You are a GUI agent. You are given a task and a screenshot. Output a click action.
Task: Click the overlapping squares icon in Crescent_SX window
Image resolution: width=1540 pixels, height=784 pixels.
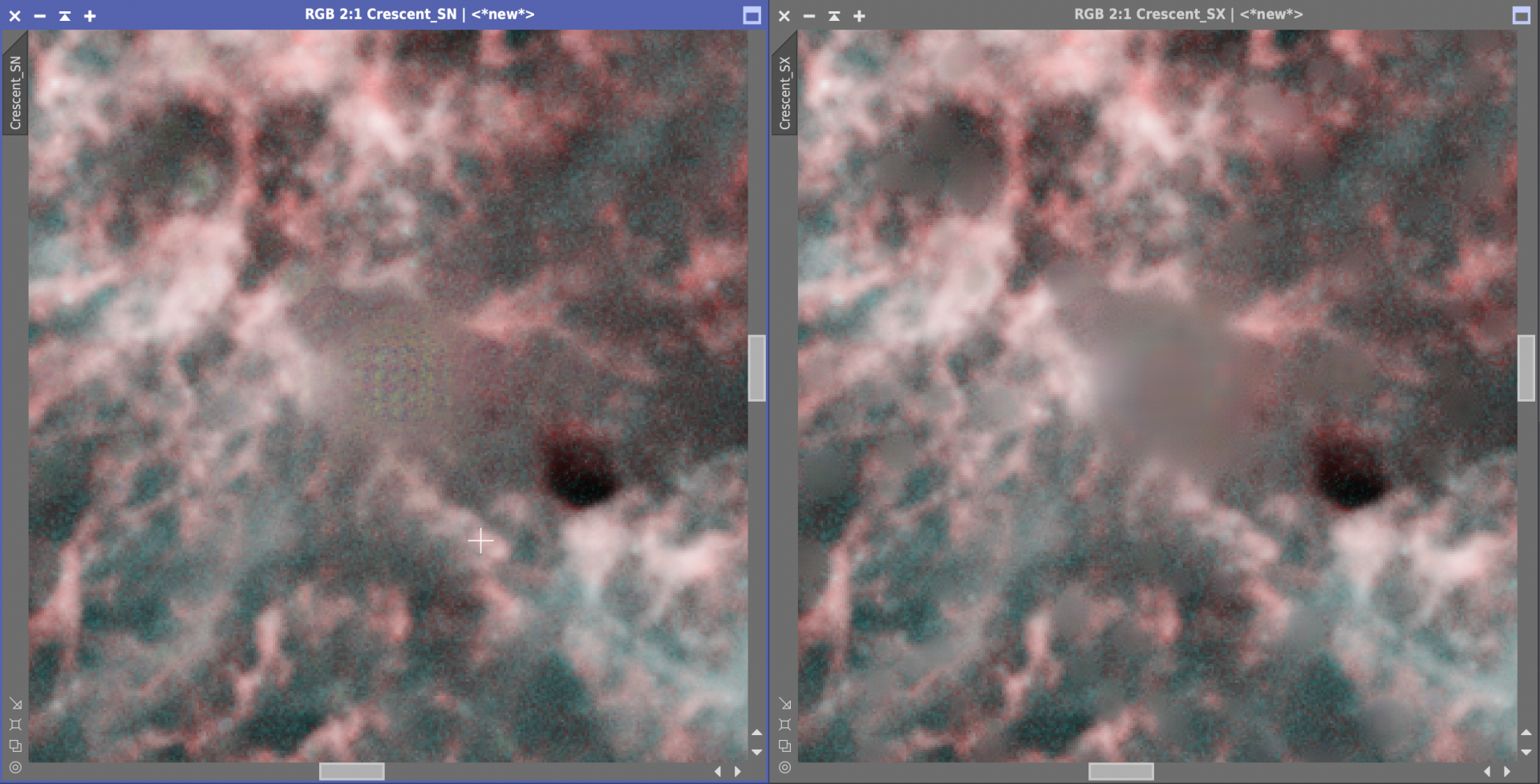coord(784,746)
